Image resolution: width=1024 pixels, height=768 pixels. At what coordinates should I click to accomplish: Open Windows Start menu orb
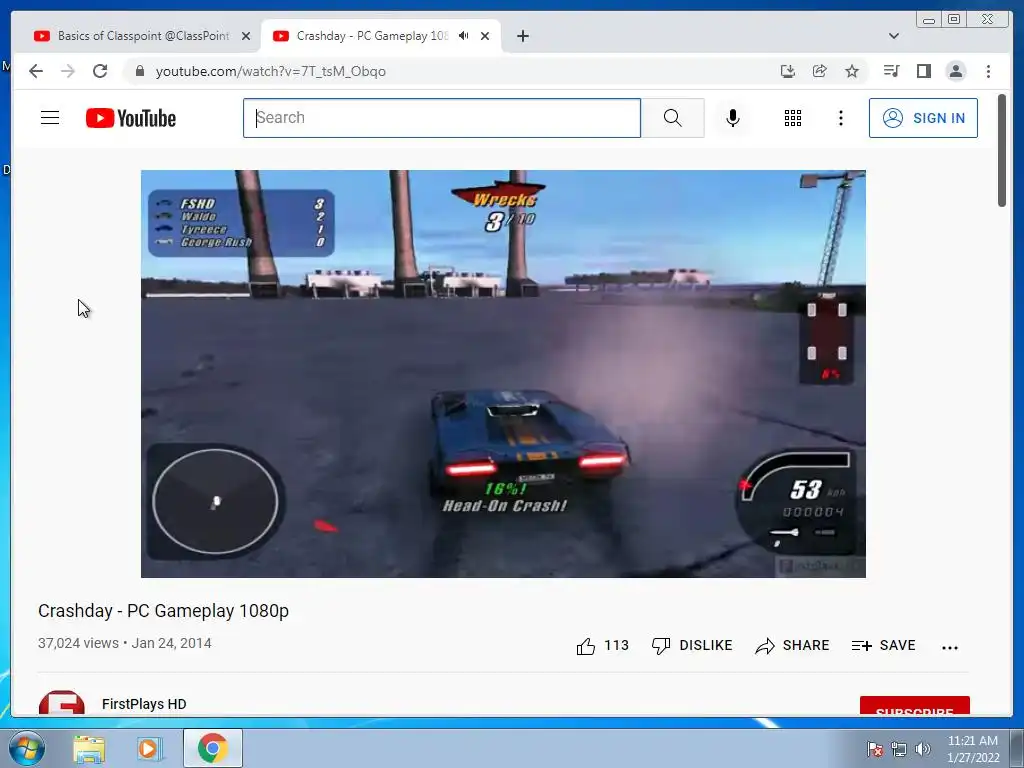(27, 748)
